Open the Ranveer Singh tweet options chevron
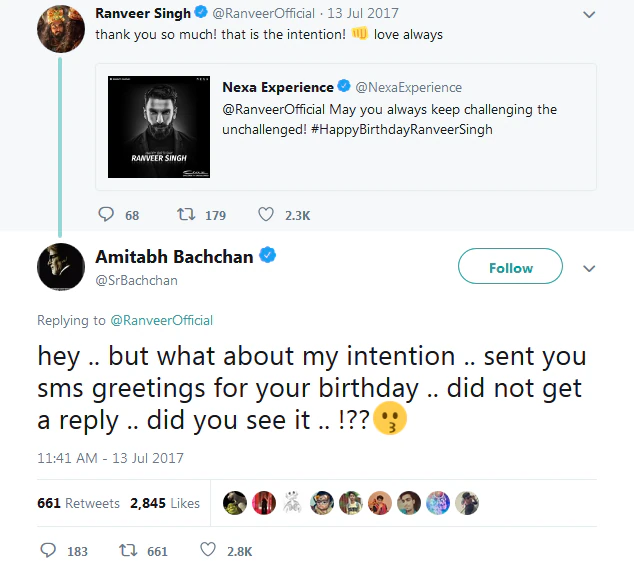634x572 pixels. click(x=588, y=15)
